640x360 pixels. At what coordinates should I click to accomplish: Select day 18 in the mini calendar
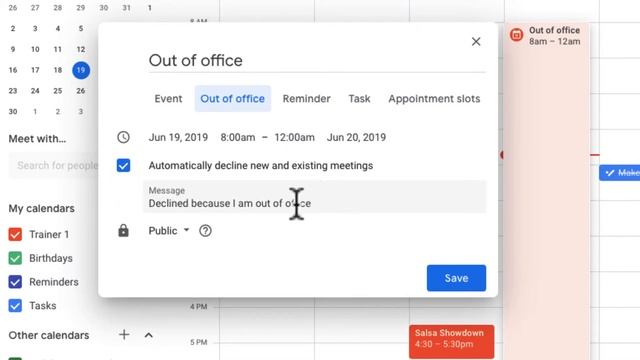(58, 70)
